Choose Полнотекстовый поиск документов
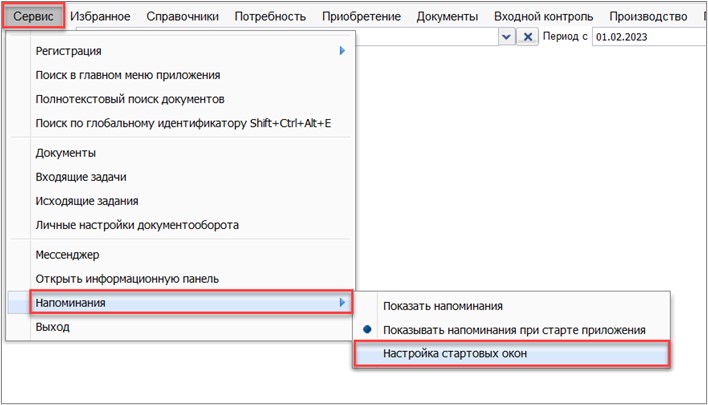This screenshot has width=708, height=405. coord(129,99)
